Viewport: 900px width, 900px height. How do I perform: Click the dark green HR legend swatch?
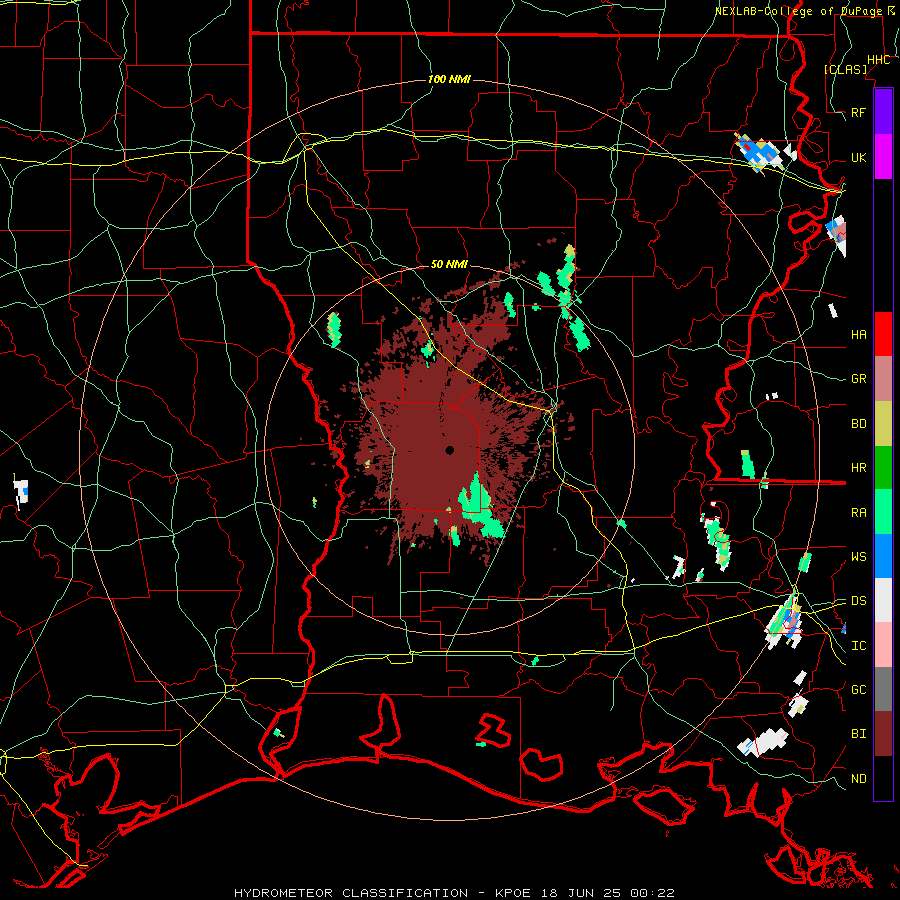pyautogui.click(x=883, y=468)
